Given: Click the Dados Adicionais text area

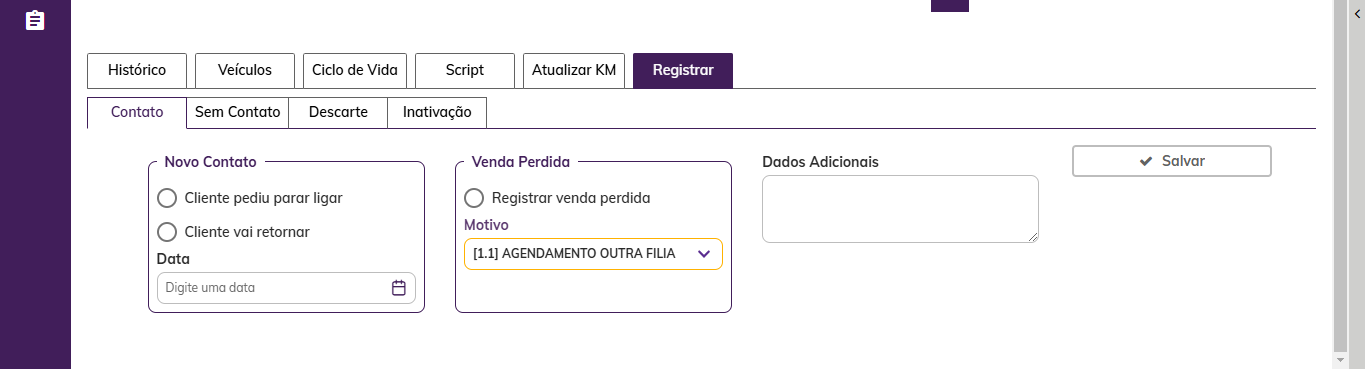Looking at the screenshot, I should tap(900, 209).
